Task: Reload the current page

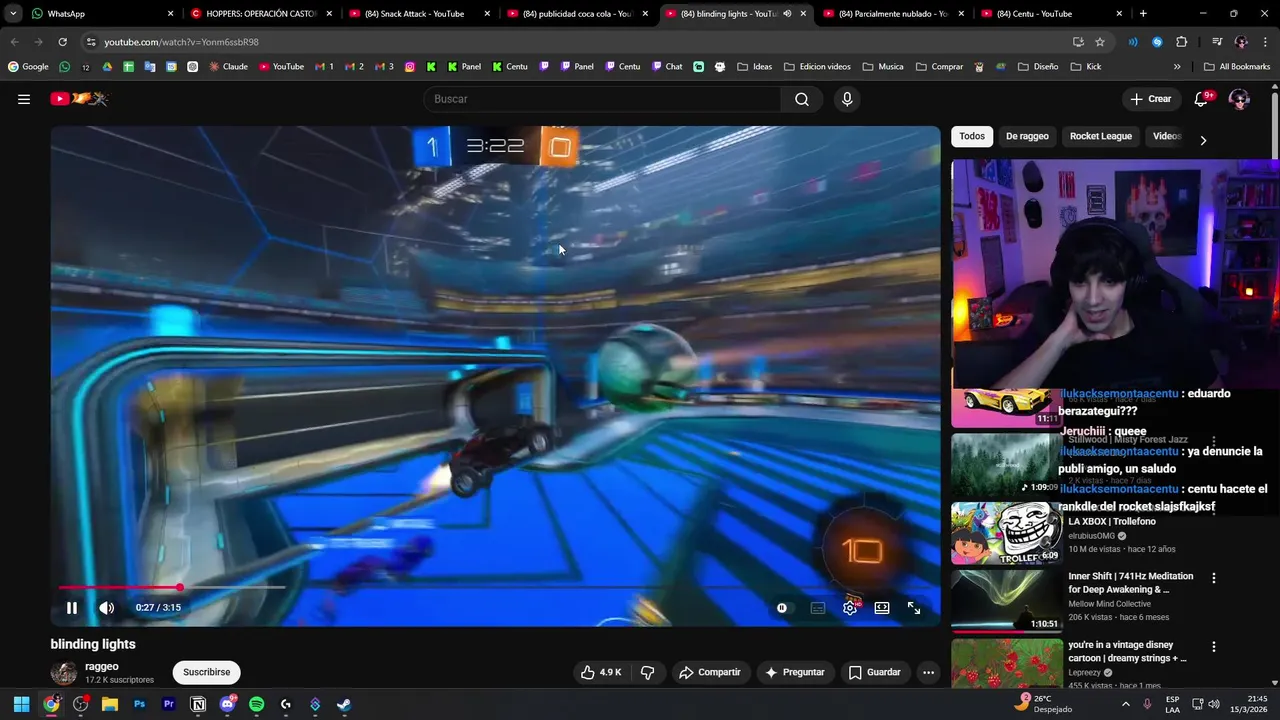Action: pos(62,42)
